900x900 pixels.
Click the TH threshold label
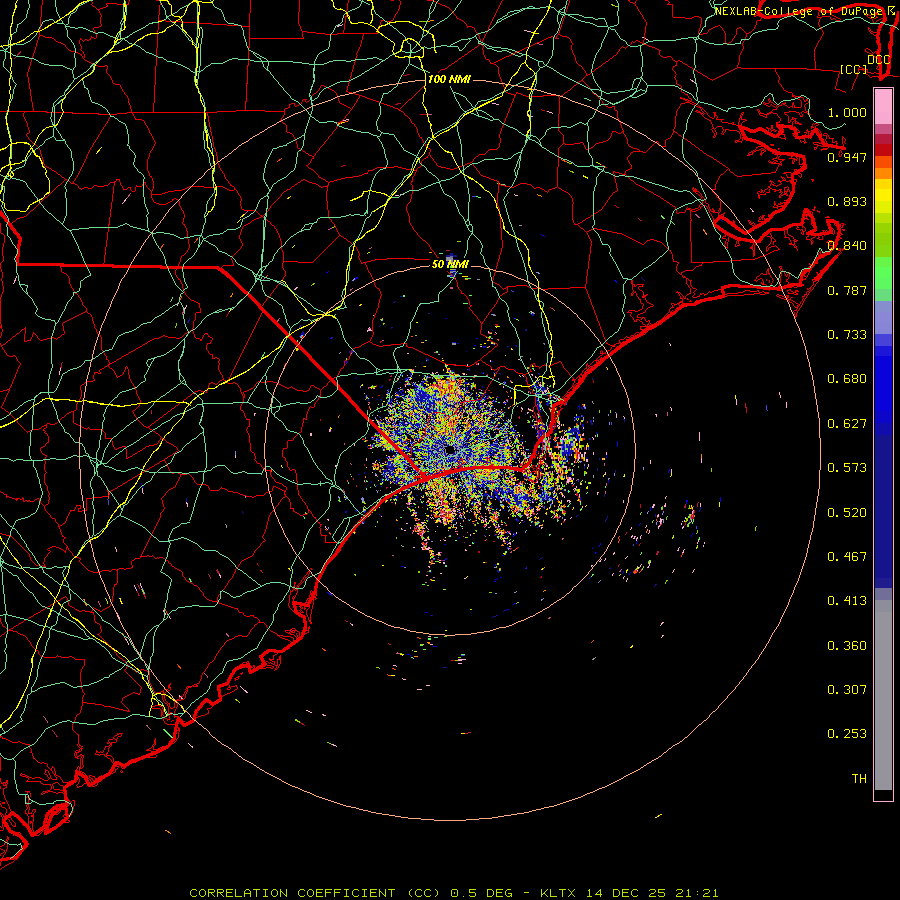pos(859,779)
